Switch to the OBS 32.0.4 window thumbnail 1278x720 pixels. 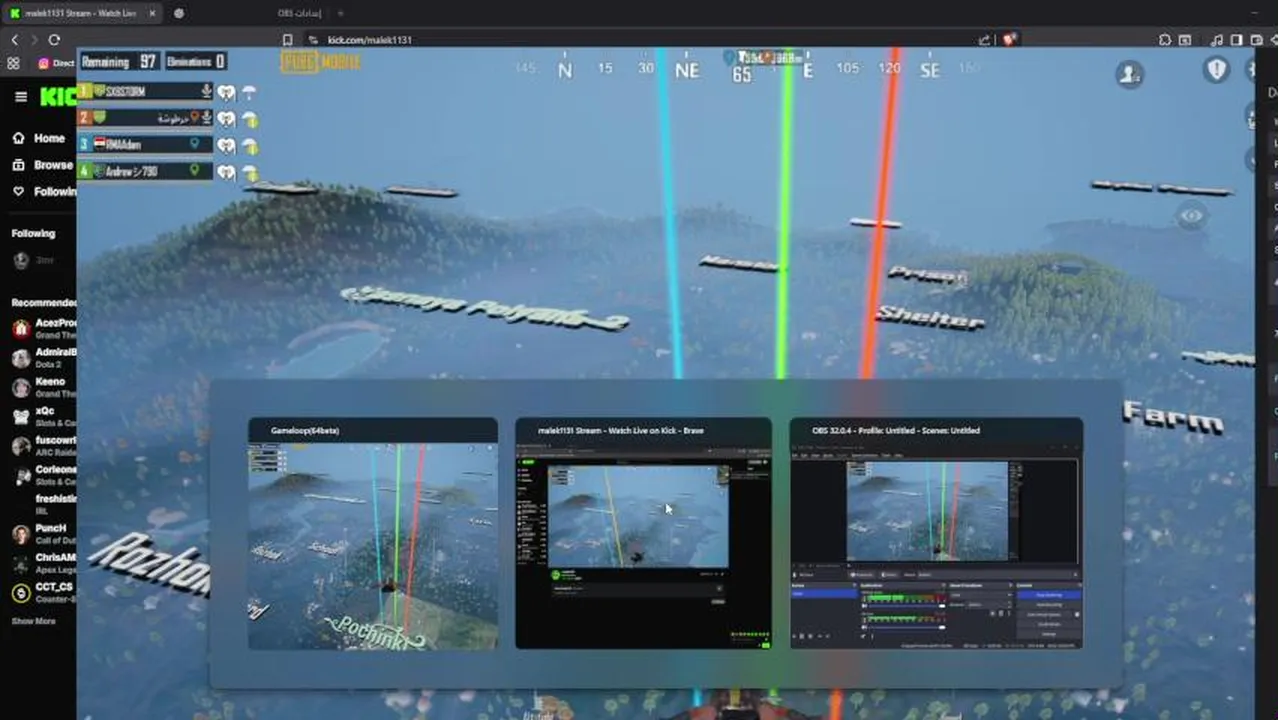(x=936, y=534)
